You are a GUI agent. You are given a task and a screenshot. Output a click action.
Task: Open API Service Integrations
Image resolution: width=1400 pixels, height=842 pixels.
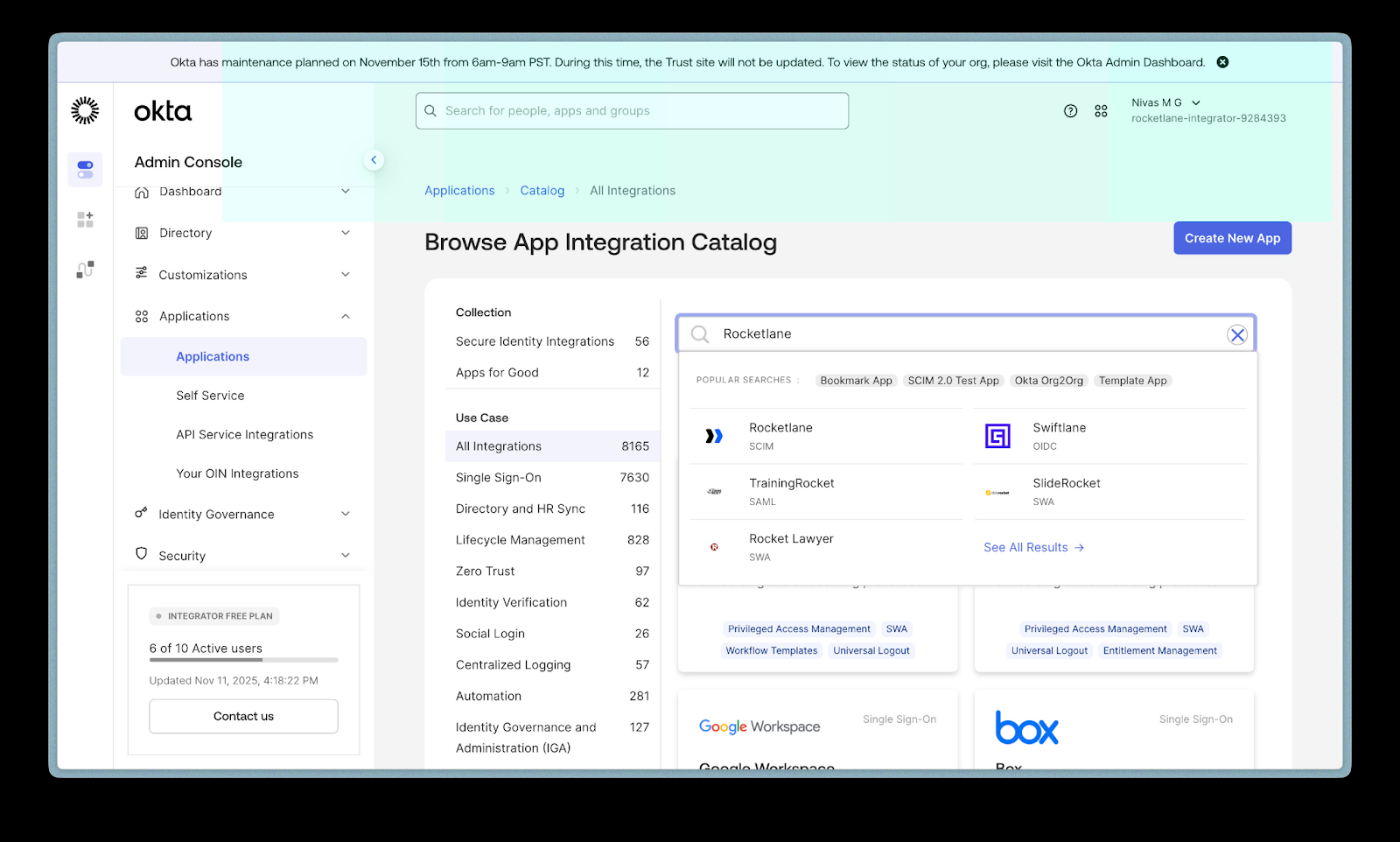pyautogui.click(x=244, y=434)
